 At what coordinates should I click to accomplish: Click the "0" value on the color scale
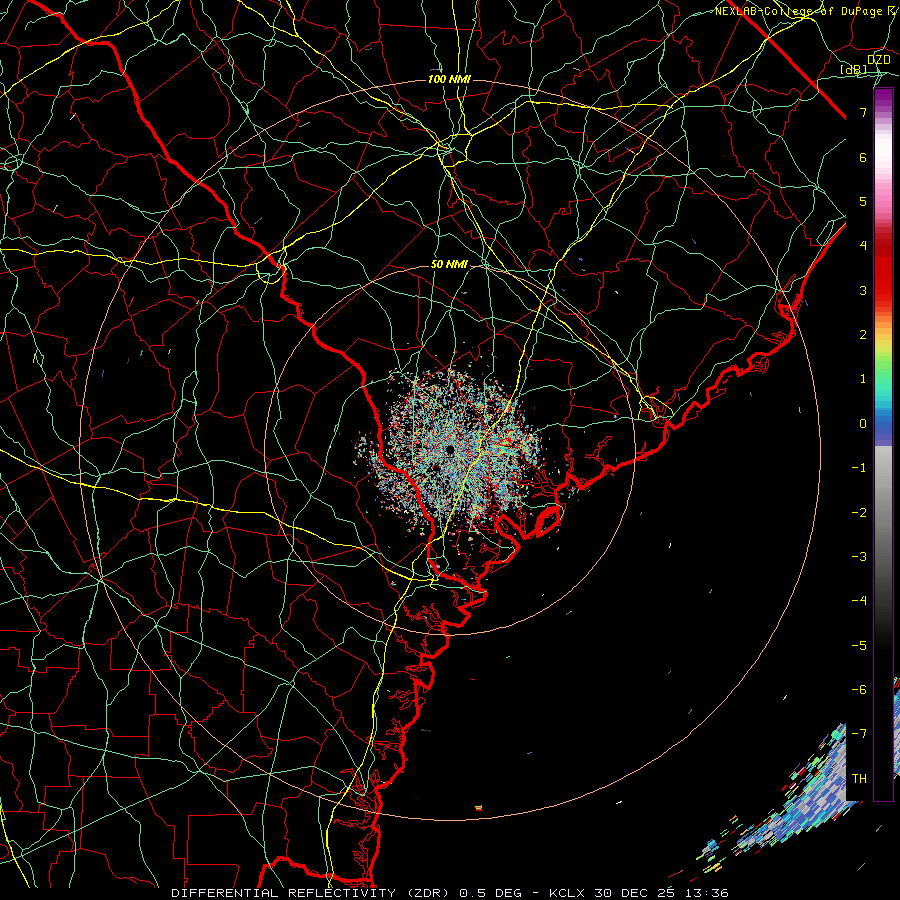click(x=863, y=424)
